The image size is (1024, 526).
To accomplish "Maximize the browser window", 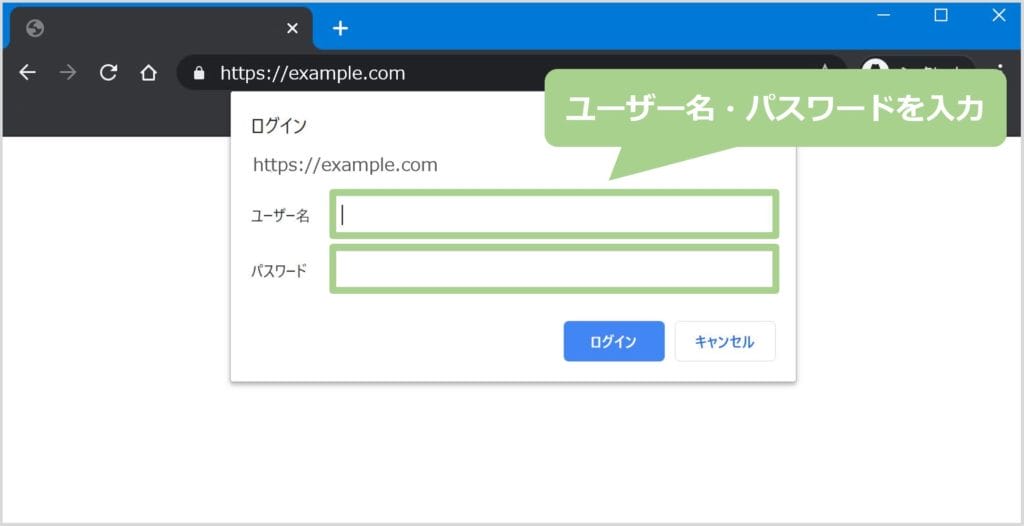I will 941,15.
